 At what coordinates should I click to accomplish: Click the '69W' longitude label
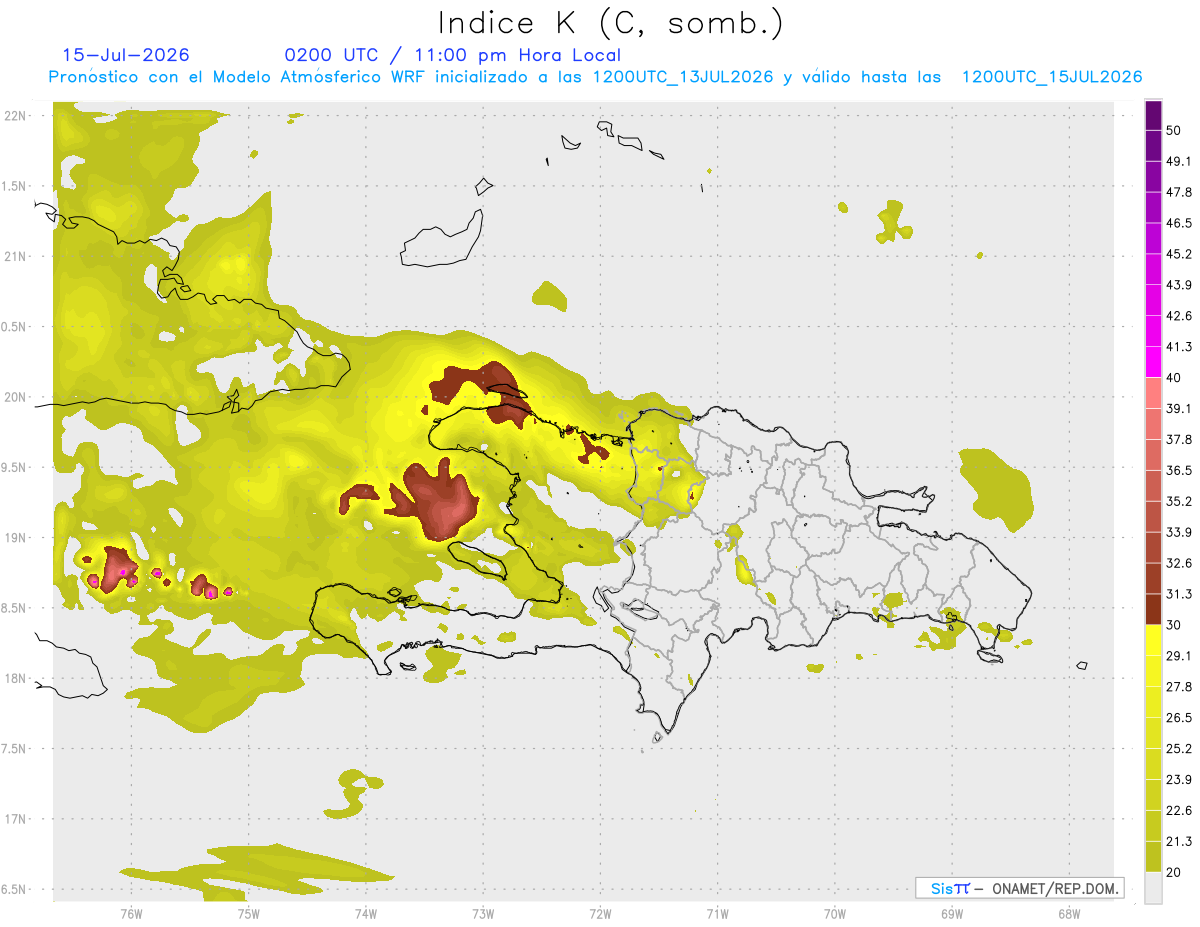pos(952,914)
